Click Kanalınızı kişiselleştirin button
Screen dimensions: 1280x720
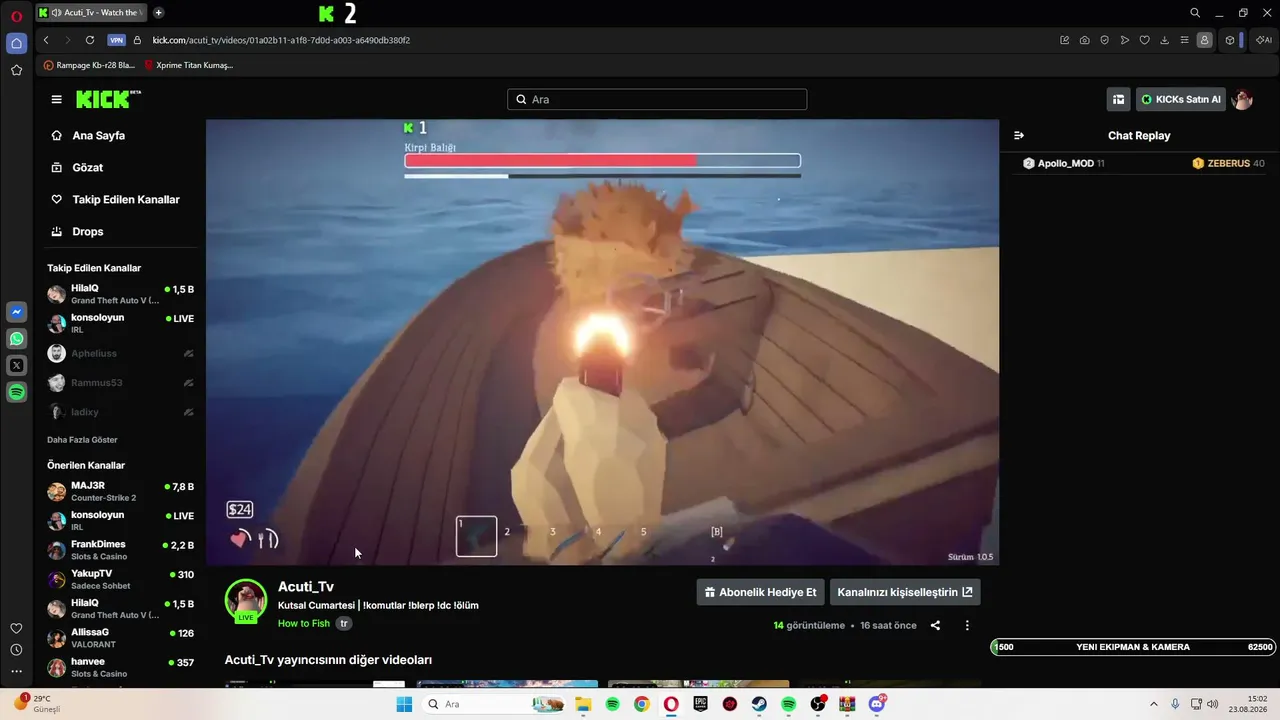click(x=905, y=592)
